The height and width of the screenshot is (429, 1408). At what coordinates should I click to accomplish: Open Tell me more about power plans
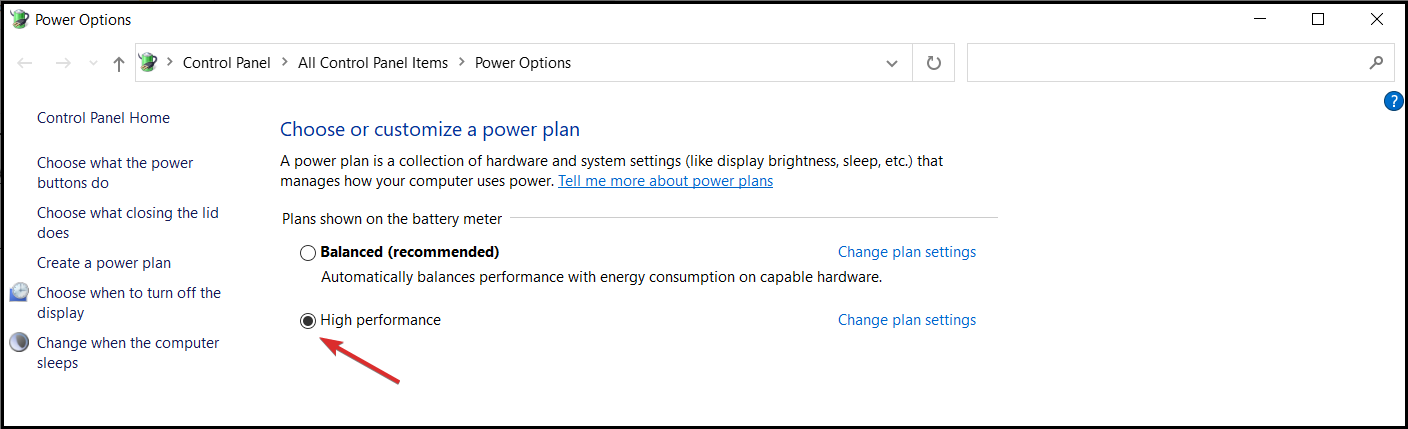(x=665, y=181)
